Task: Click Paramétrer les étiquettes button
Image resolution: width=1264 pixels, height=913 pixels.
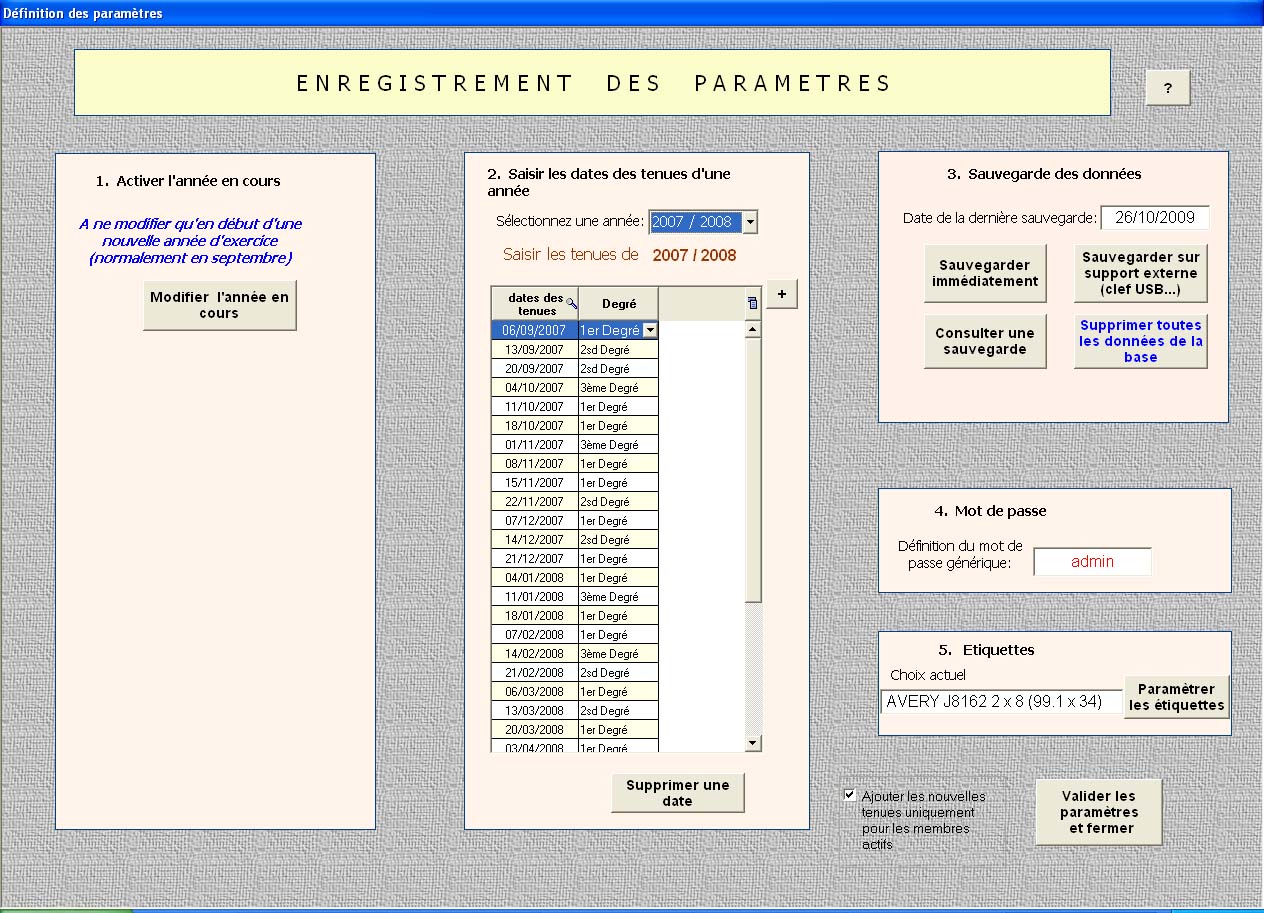Action: tap(1176, 697)
